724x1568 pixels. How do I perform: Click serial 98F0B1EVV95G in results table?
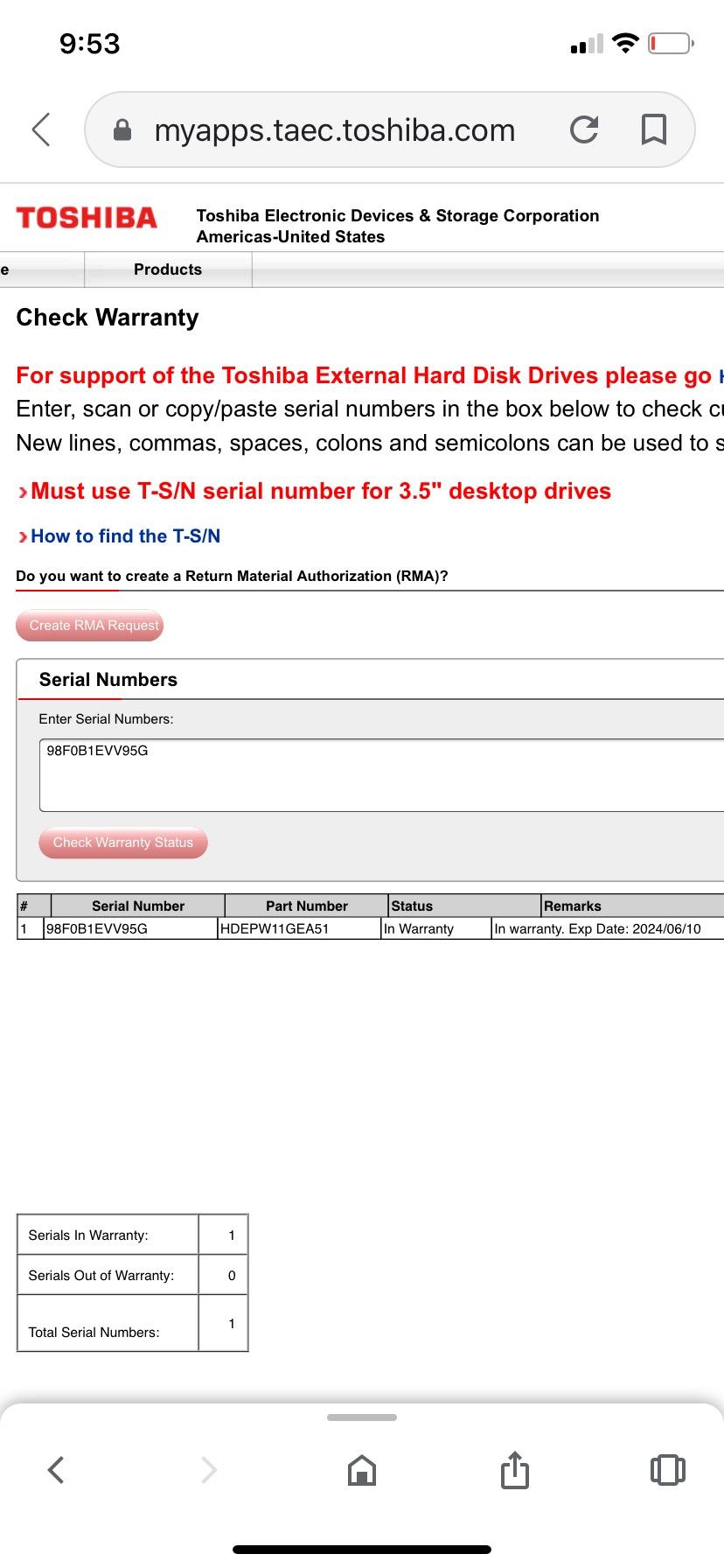(130, 928)
